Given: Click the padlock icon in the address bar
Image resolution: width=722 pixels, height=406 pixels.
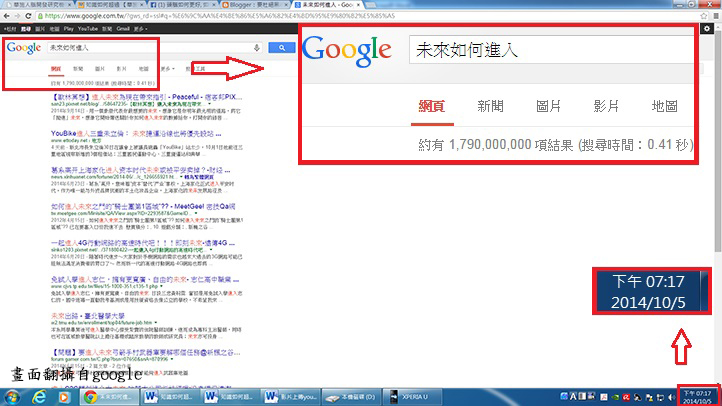Looking at the screenshot, I should 41,16.
